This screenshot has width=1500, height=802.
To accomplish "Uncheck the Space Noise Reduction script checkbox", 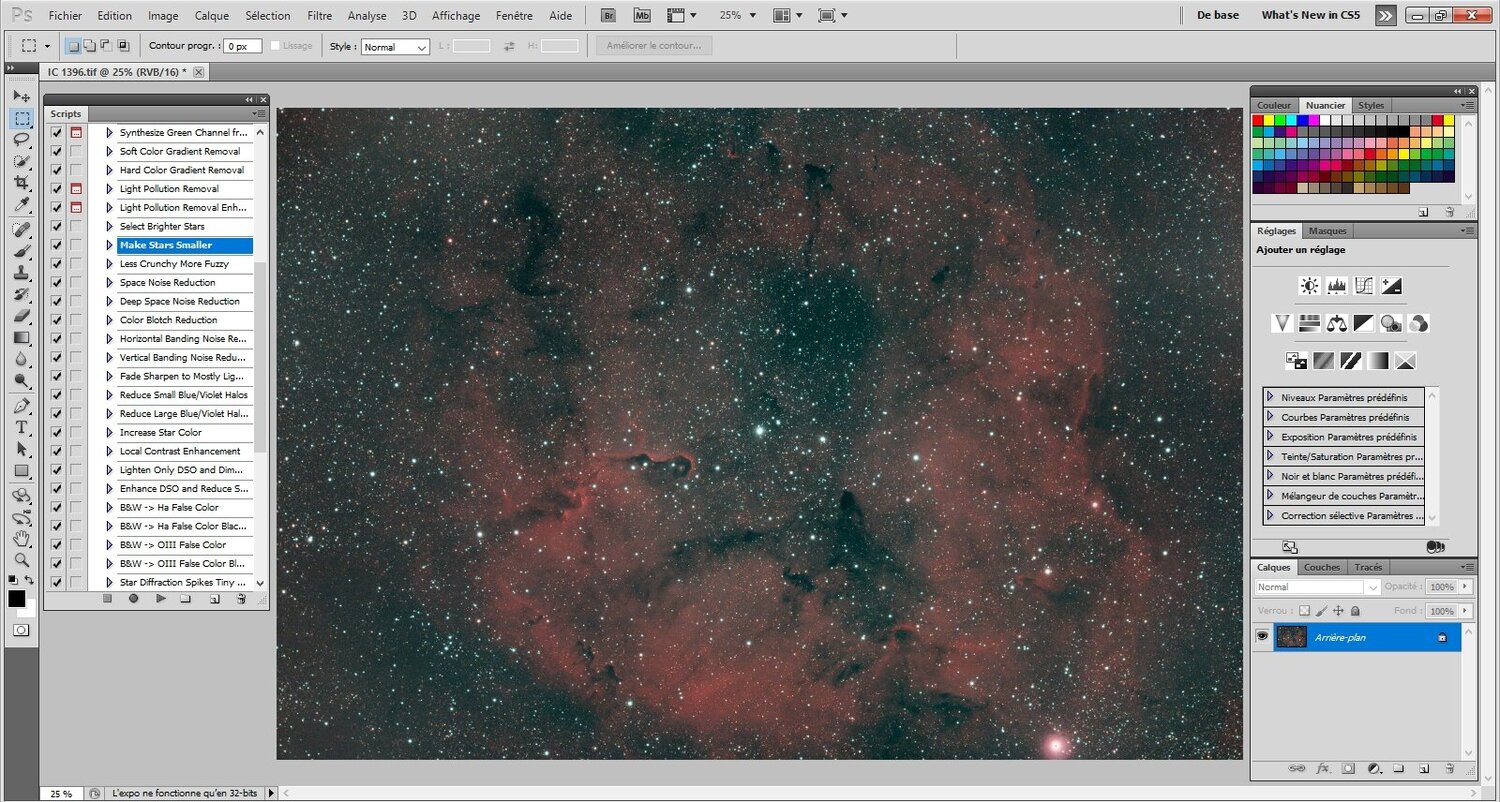I will (x=57, y=283).
